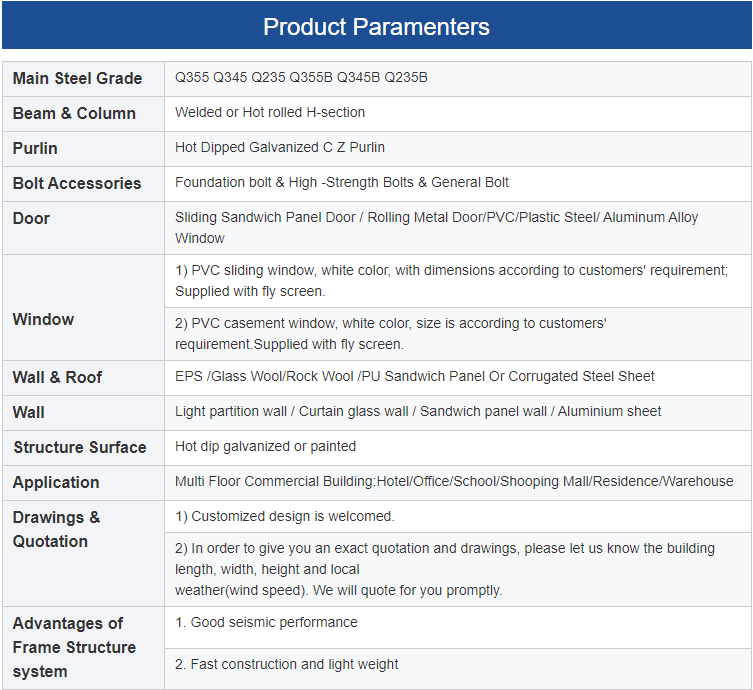Click the Main Steel Grade label
Image resolution: width=753 pixels, height=690 pixels.
[x=77, y=78]
